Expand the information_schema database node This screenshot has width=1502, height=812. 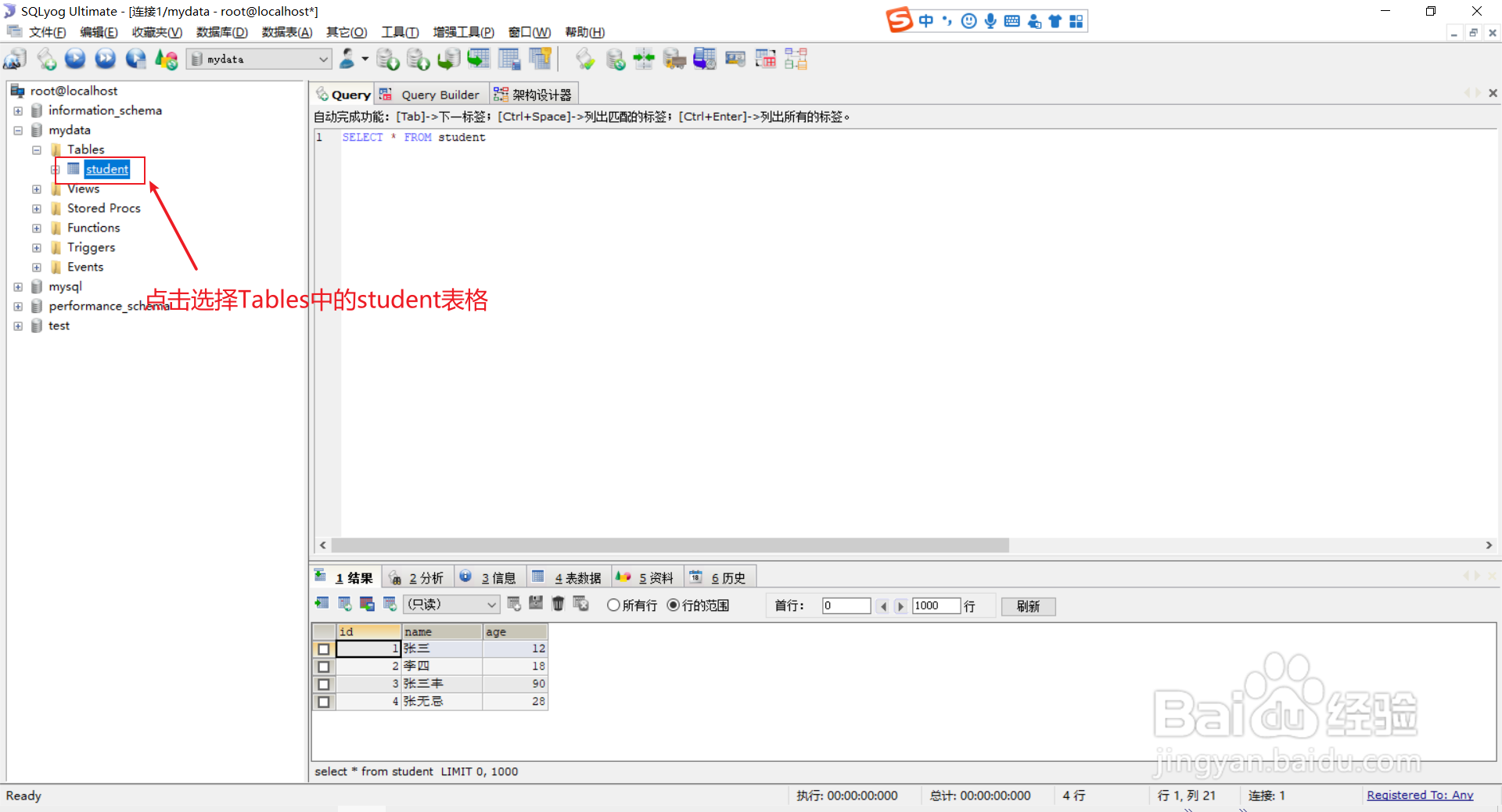pyautogui.click(x=18, y=111)
